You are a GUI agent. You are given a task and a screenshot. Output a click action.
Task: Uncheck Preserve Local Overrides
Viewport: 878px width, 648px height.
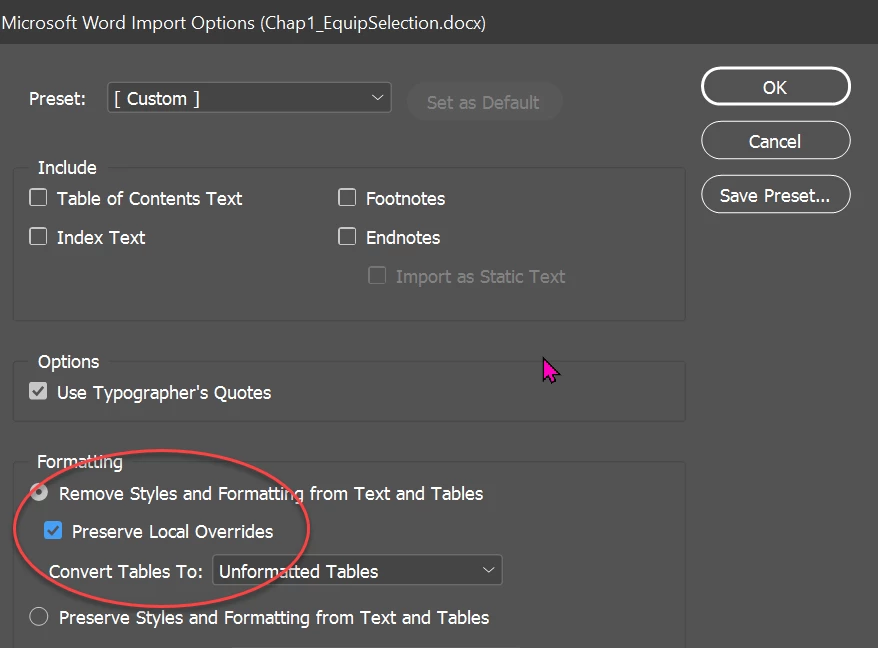[53, 530]
